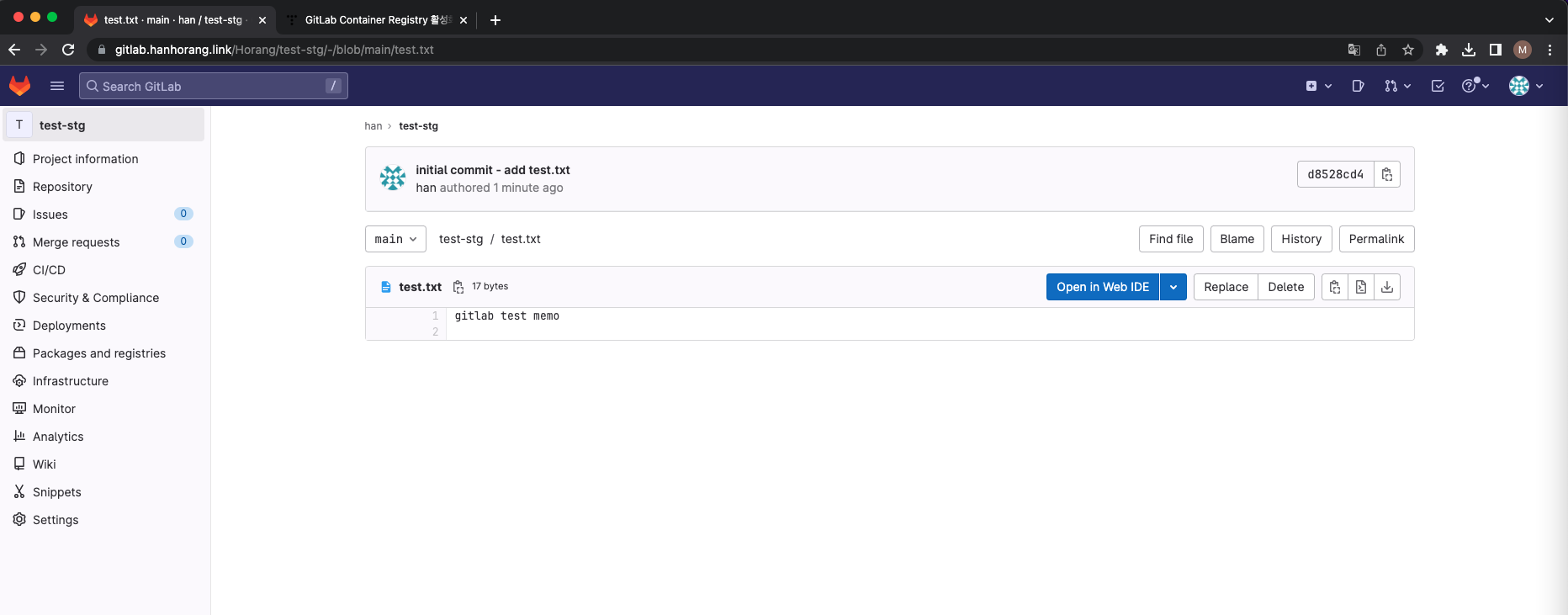
Task: Open the Issues icon in top bar
Action: 1358,86
